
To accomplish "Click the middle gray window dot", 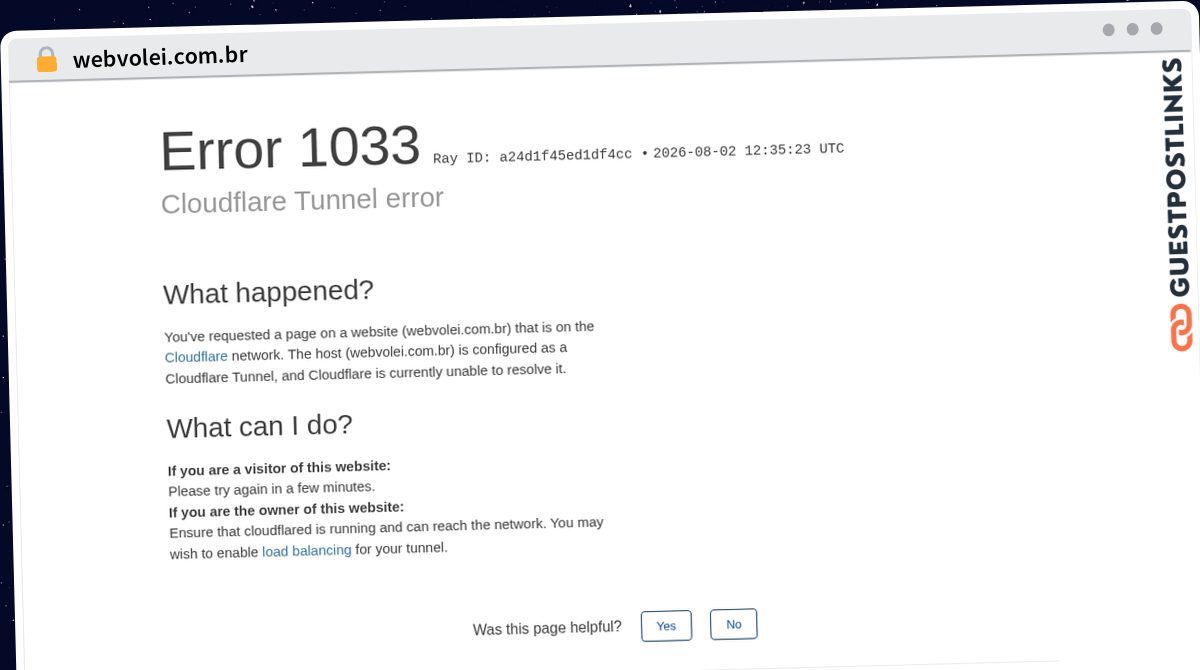I will pyautogui.click(x=1132, y=29).
